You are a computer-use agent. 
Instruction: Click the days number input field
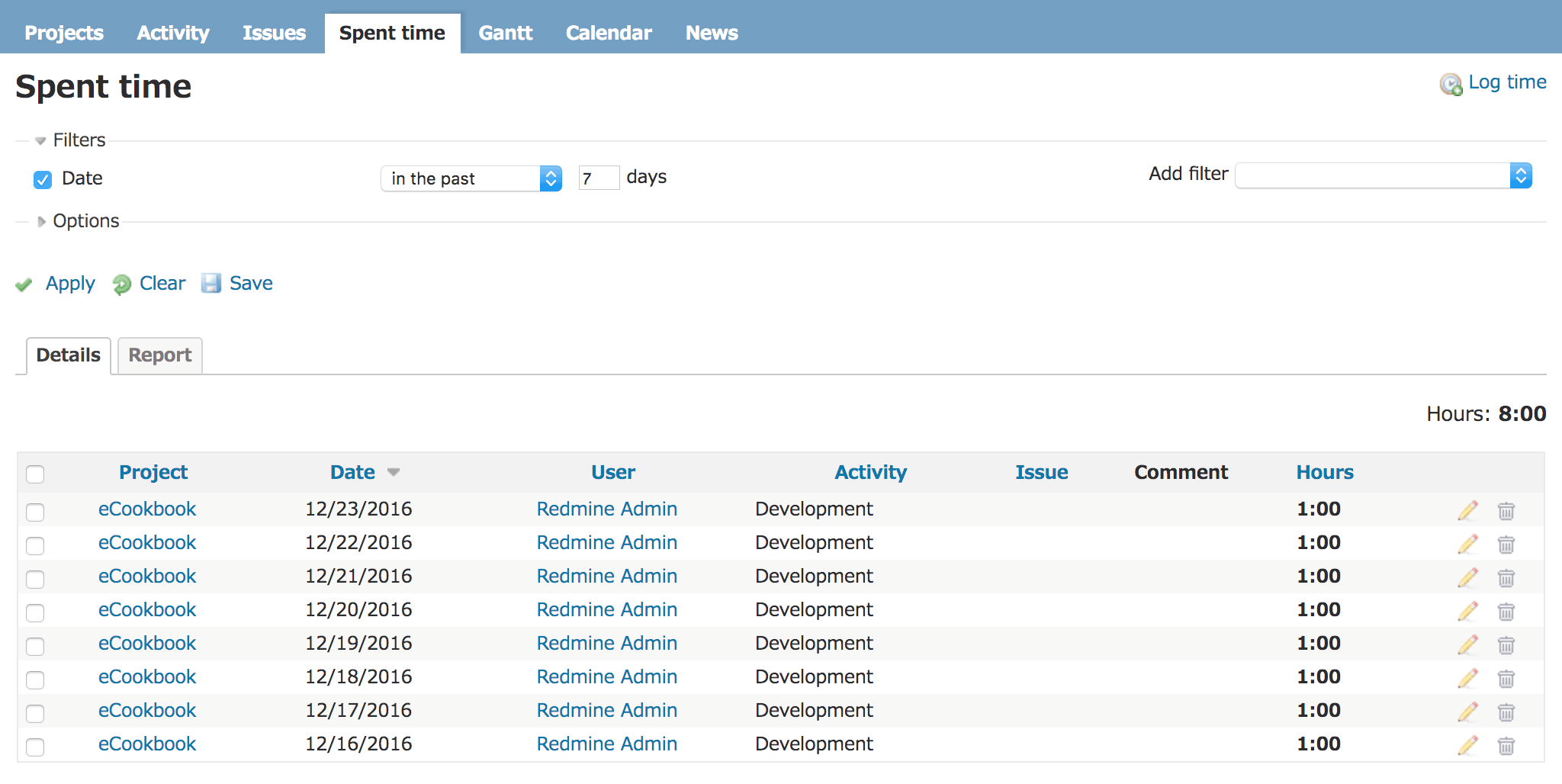point(599,178)
